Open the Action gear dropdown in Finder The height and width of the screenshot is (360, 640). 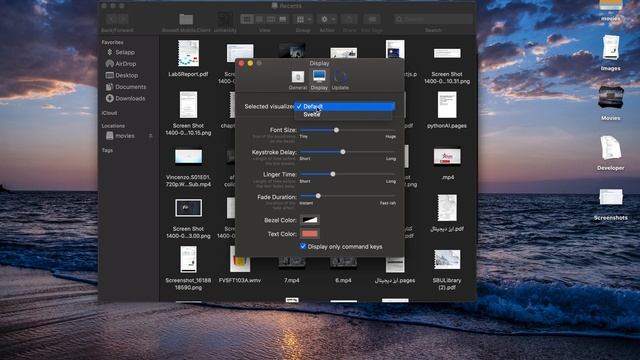coord(327,19)
